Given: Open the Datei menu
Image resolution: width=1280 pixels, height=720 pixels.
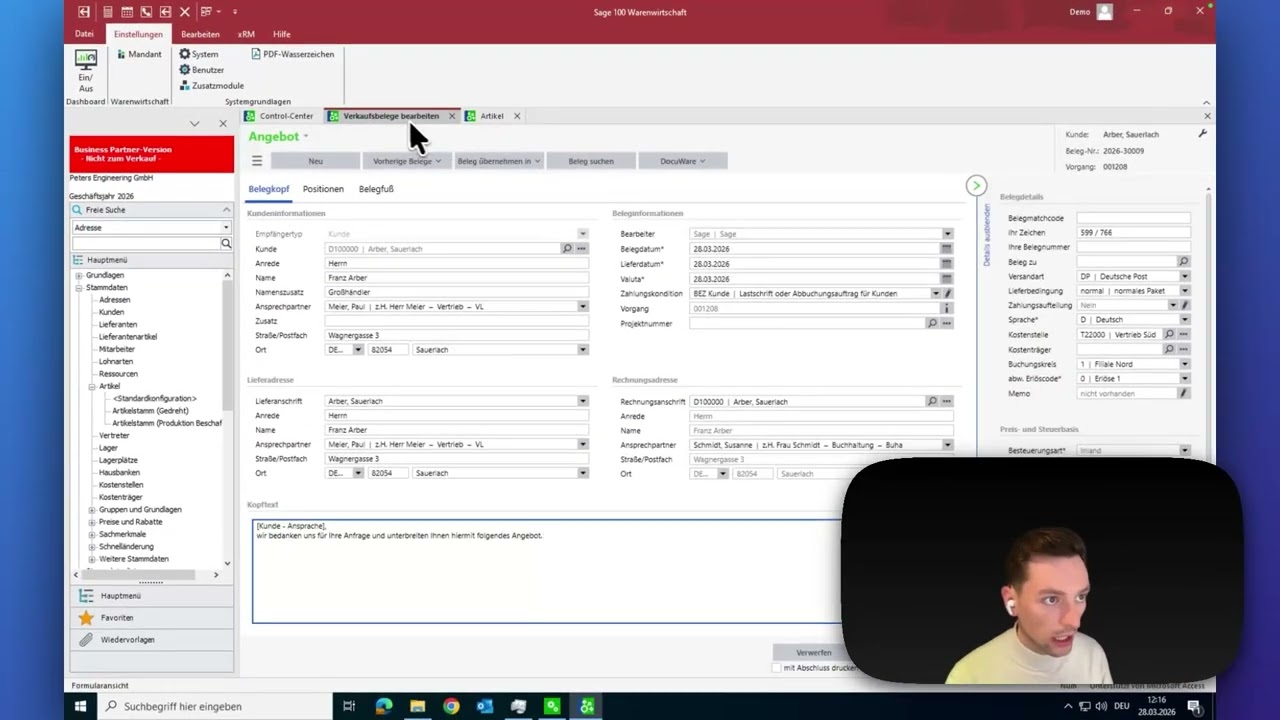Looking at the screenshot, I should coord(84,34).
